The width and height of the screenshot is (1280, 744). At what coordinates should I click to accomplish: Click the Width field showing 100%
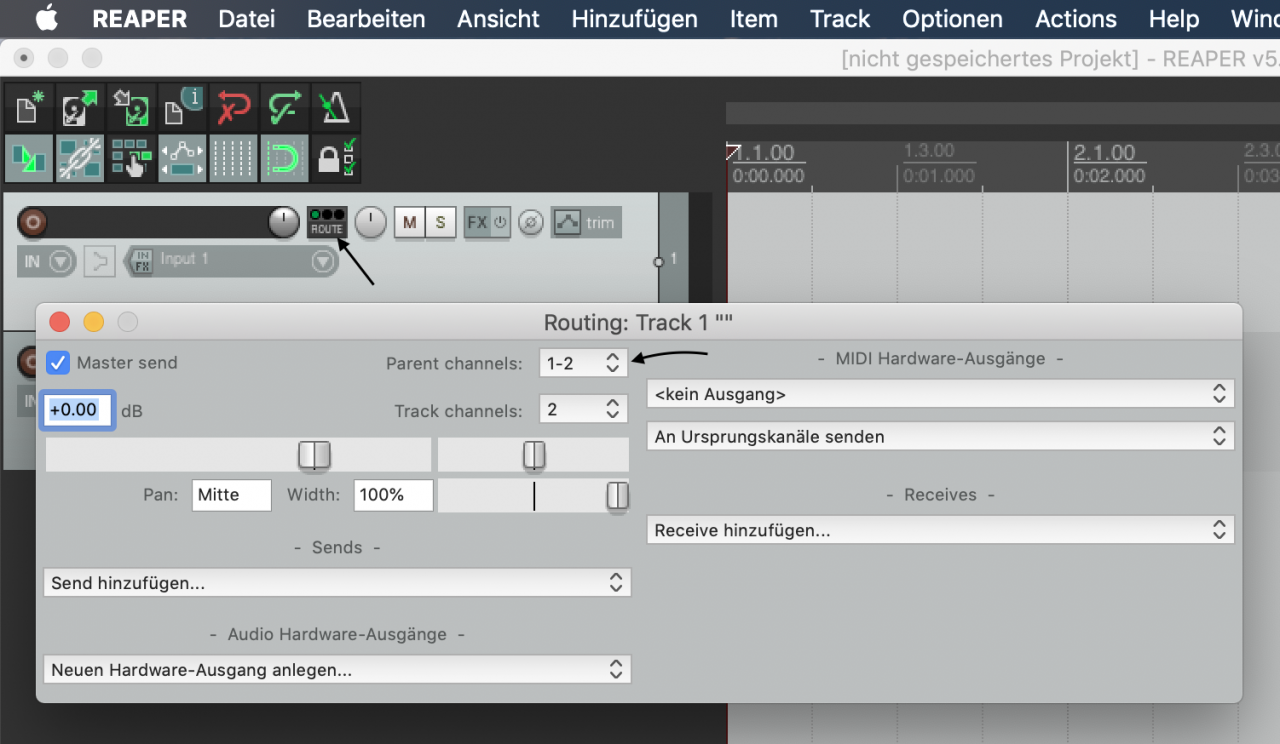393,495
